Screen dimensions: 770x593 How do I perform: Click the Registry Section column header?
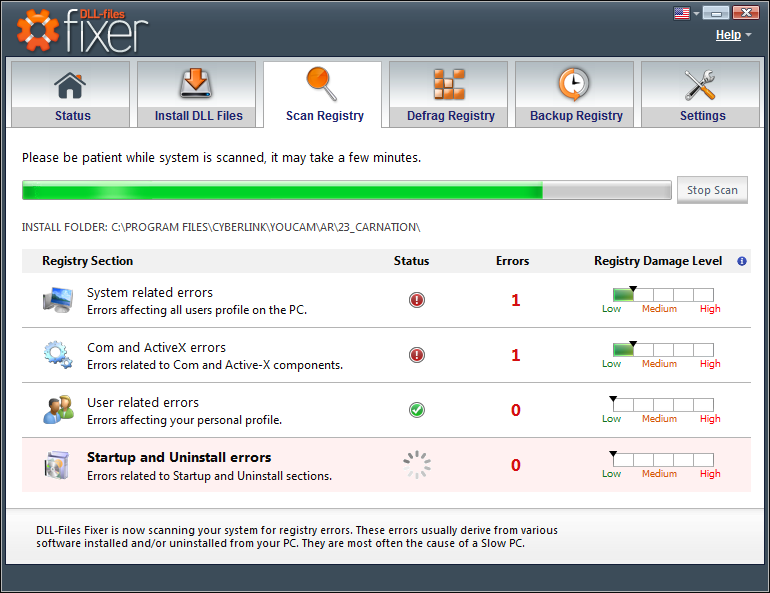(x=87, y=261)
